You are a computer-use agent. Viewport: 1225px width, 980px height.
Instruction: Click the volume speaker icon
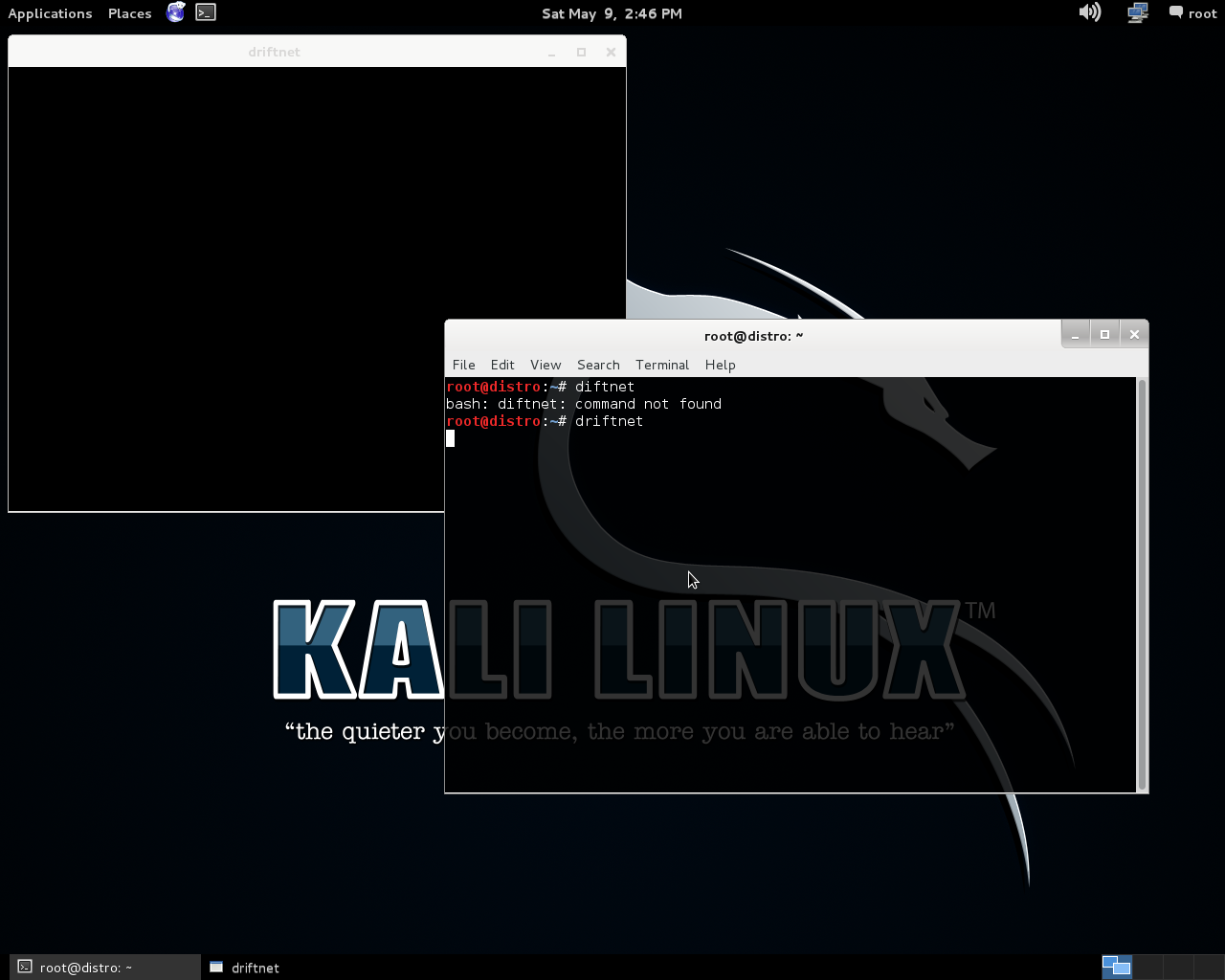pyautogui.click(x=1089, y=12)
